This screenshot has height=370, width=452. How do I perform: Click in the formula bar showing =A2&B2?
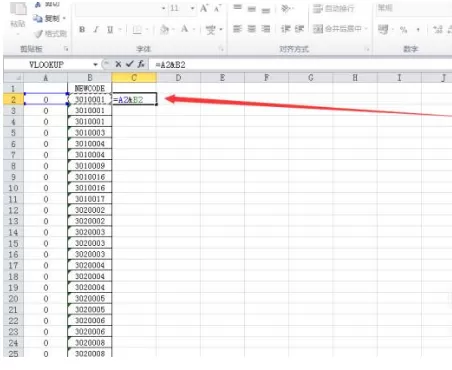click(x=301, y=64)
